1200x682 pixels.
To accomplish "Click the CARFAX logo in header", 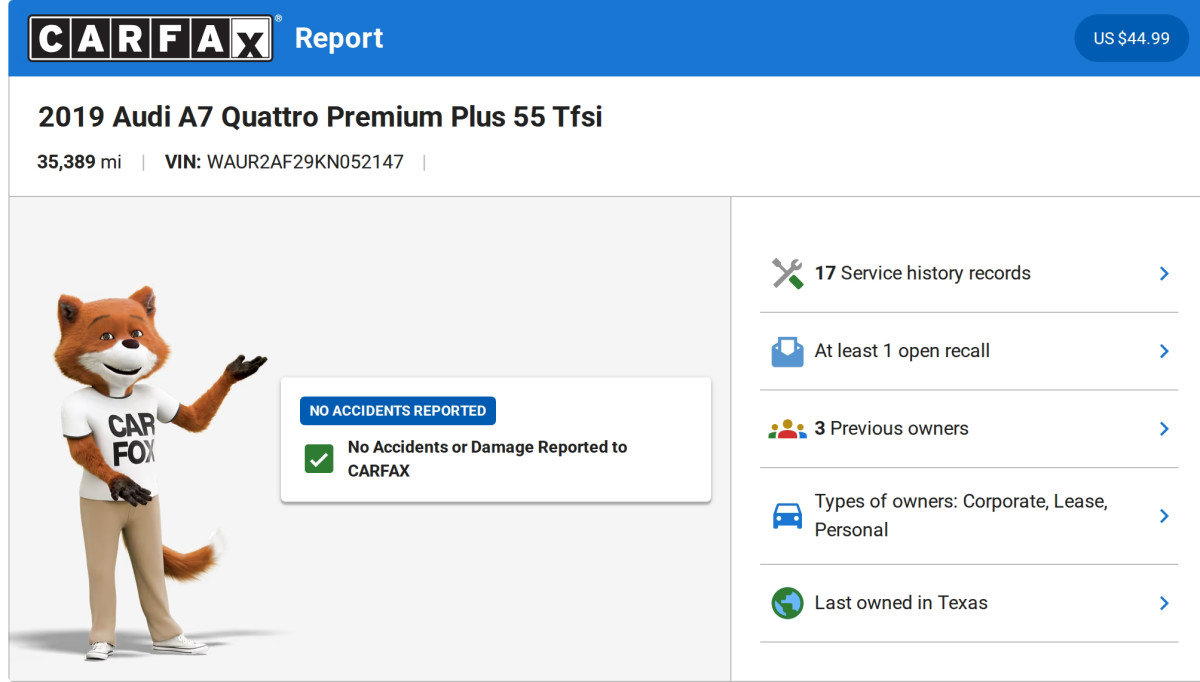I will [150, 38].
